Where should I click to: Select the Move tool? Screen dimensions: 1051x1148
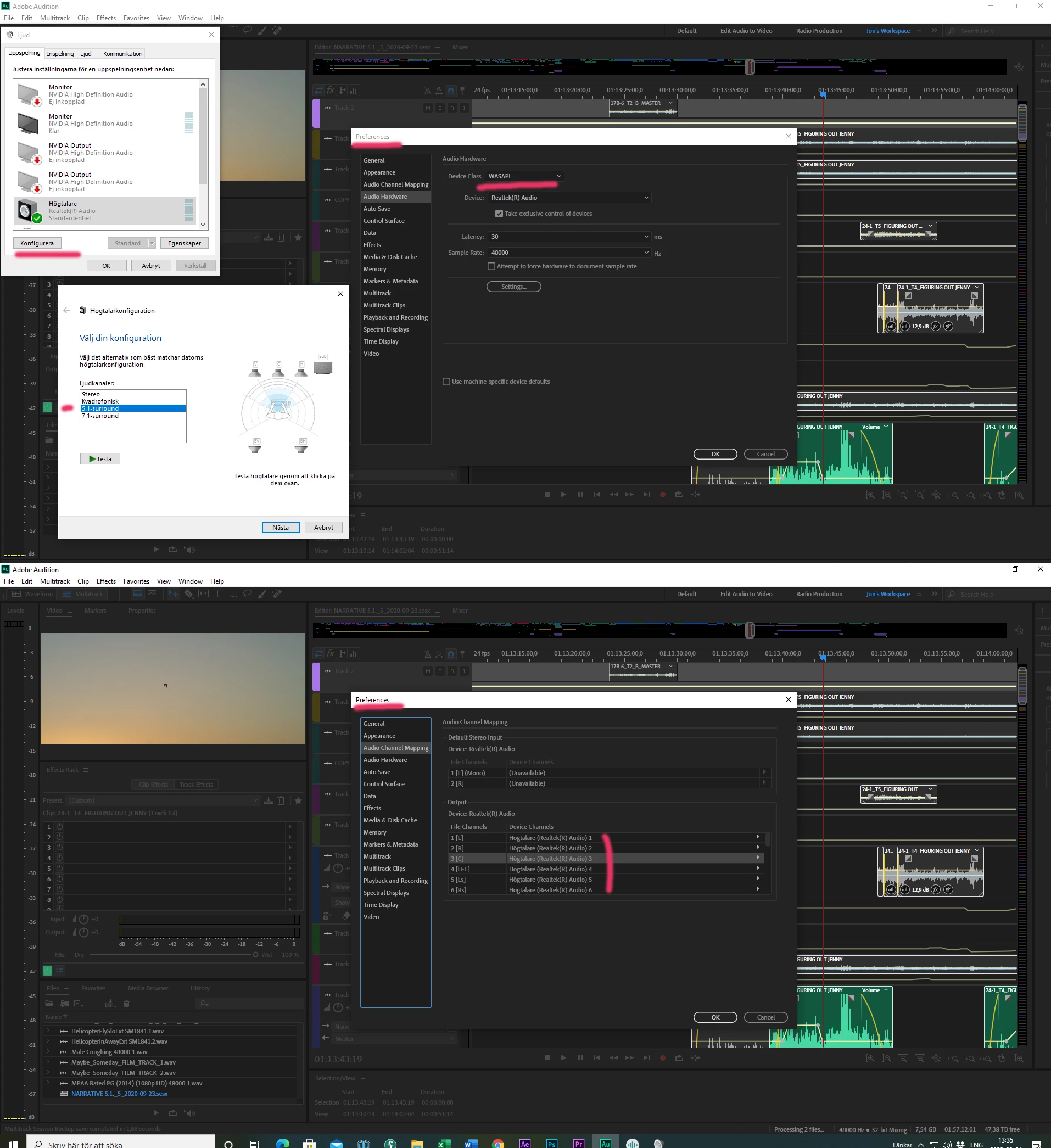point(172,593)
